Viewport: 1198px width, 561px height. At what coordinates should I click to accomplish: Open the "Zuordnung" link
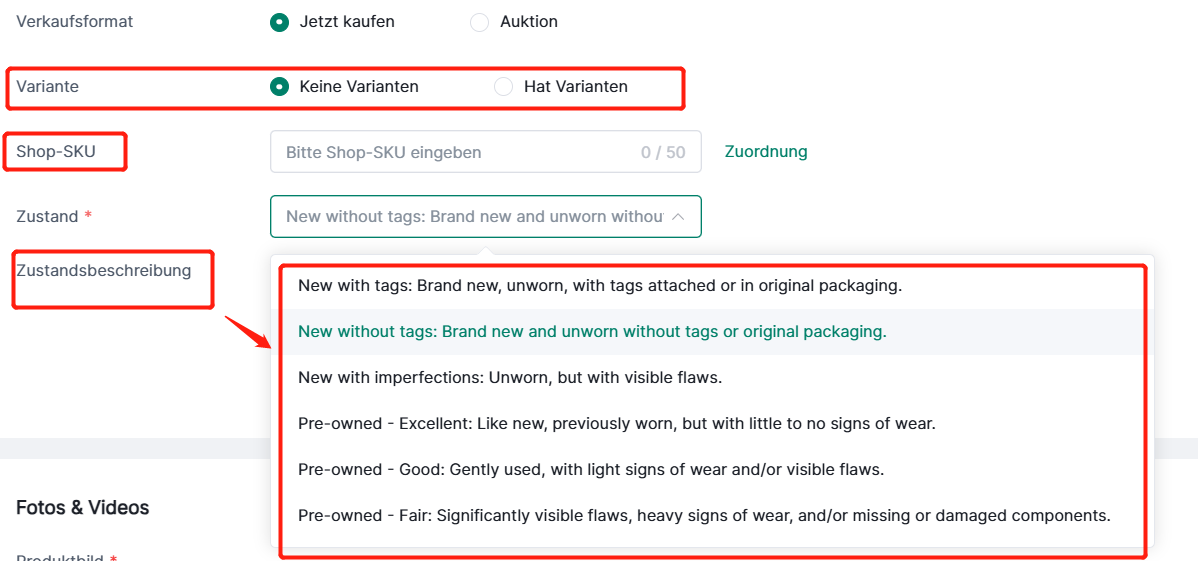point(766,152)
